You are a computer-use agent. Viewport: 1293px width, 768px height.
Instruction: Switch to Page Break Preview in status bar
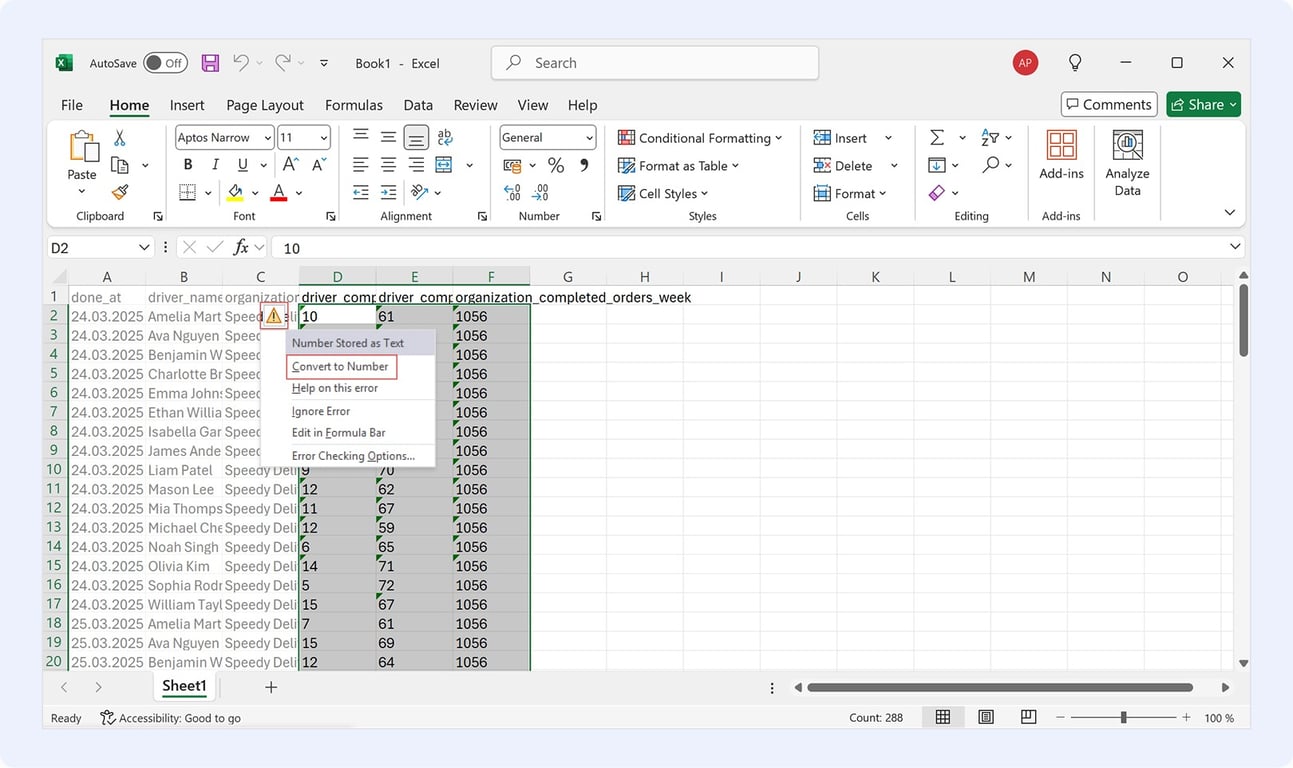pyautogui.click(x=1029, y=717)
